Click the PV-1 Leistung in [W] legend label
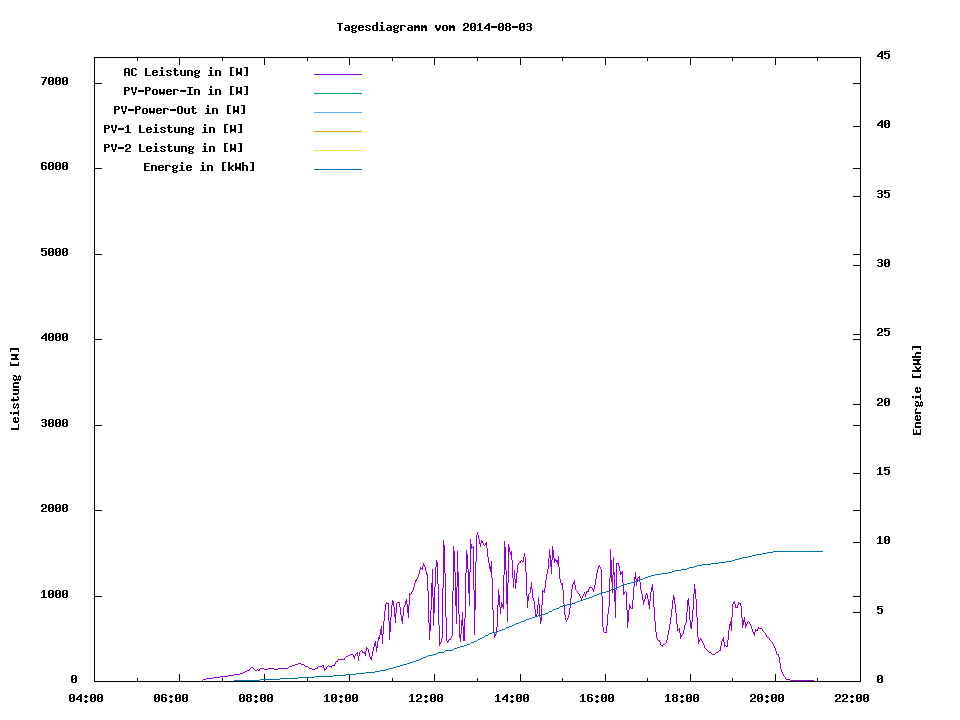This screenshot has height=720, width=960. [173, 129]
